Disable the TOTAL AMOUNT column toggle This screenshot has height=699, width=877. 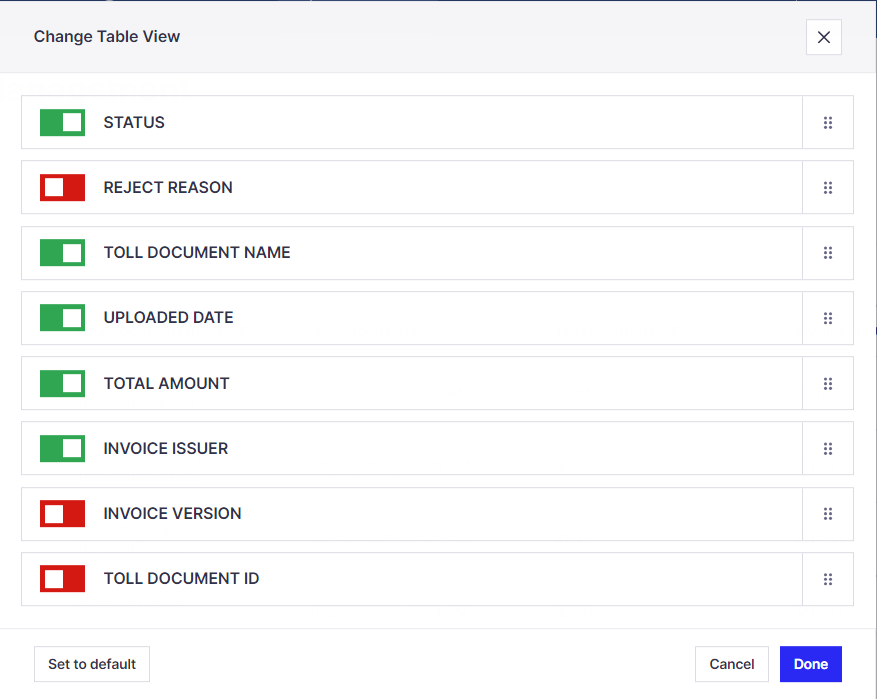[62, 383]
